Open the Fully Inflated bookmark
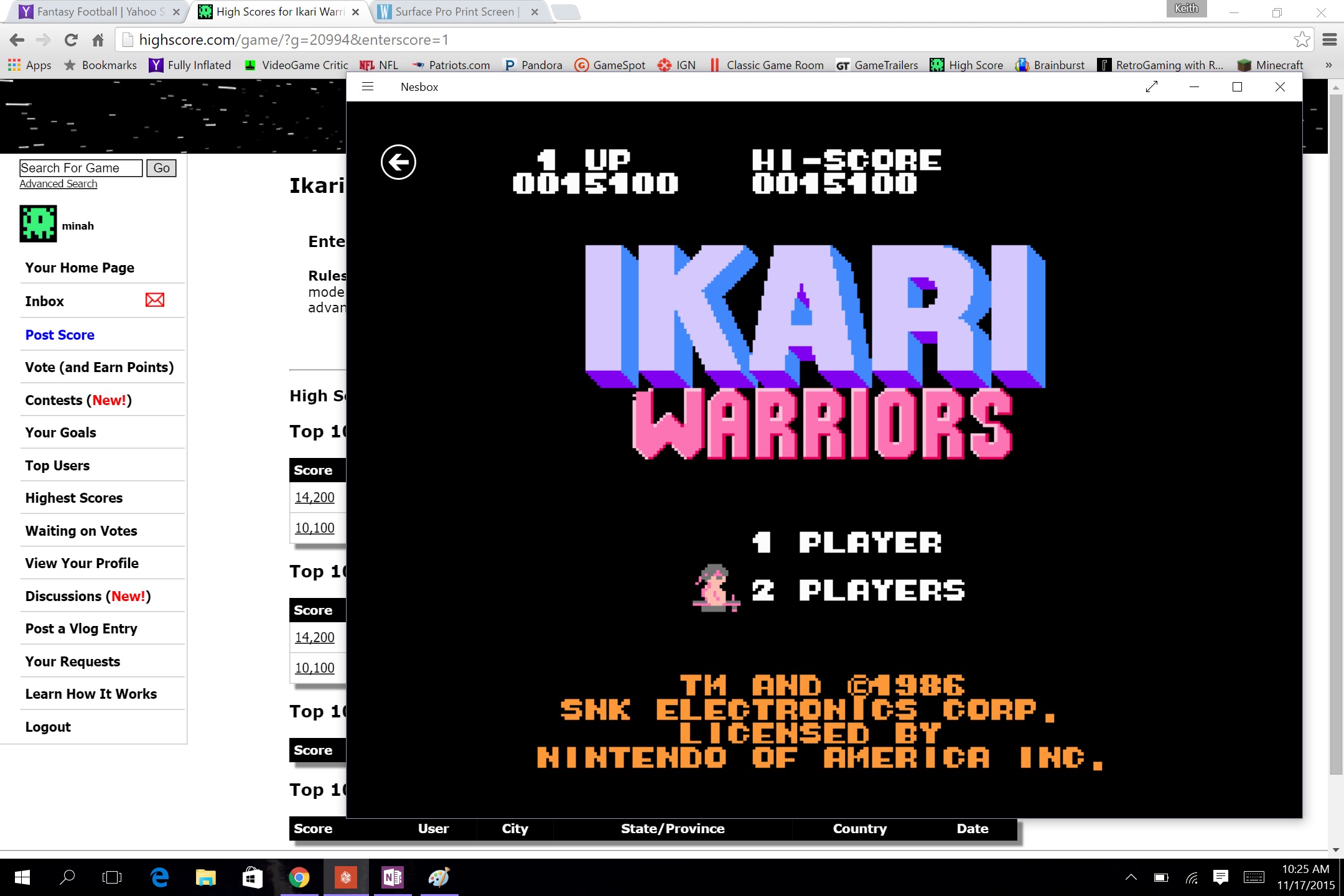This screenshot has width=1344, height=896. [x=190, y=65]
